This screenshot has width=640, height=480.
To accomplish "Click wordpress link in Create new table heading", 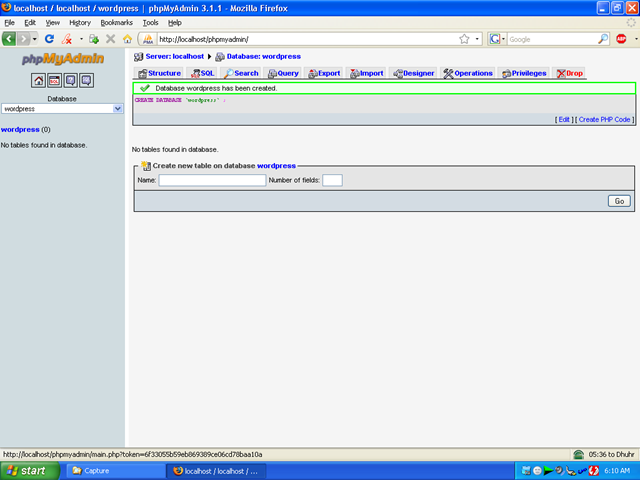I will 276,166.
